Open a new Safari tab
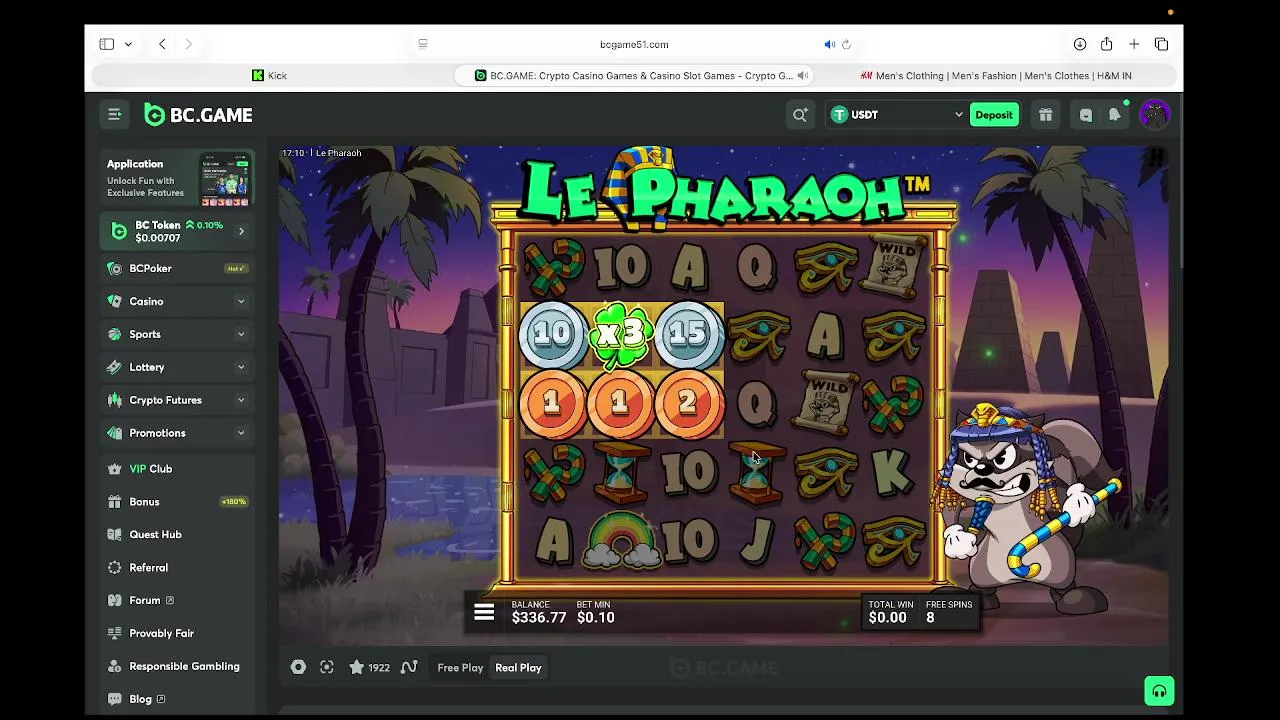This screenshot has width=1280, height=720. point(1134,44)
